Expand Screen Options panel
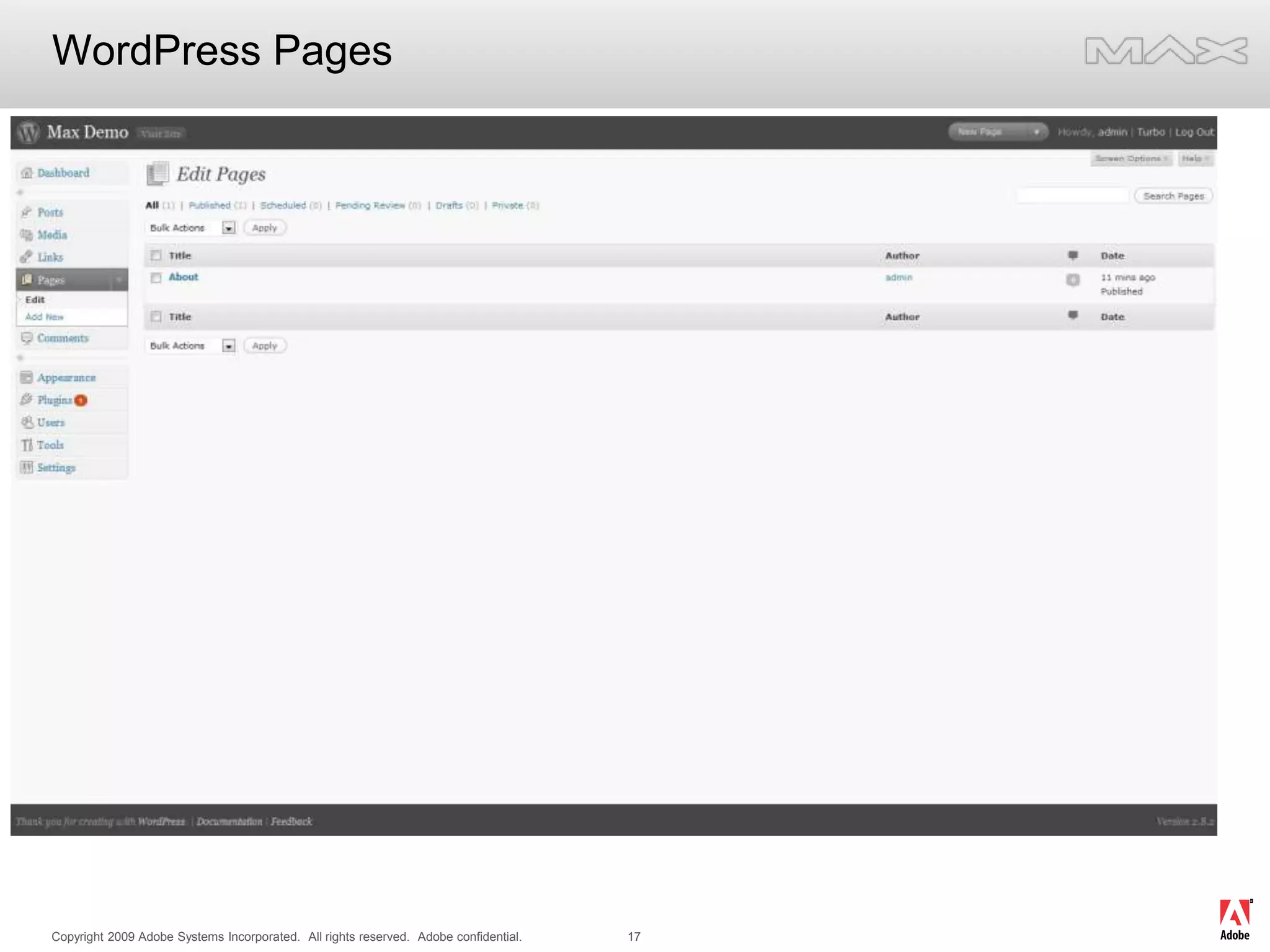1270x952 pixels. [1132, 159]
